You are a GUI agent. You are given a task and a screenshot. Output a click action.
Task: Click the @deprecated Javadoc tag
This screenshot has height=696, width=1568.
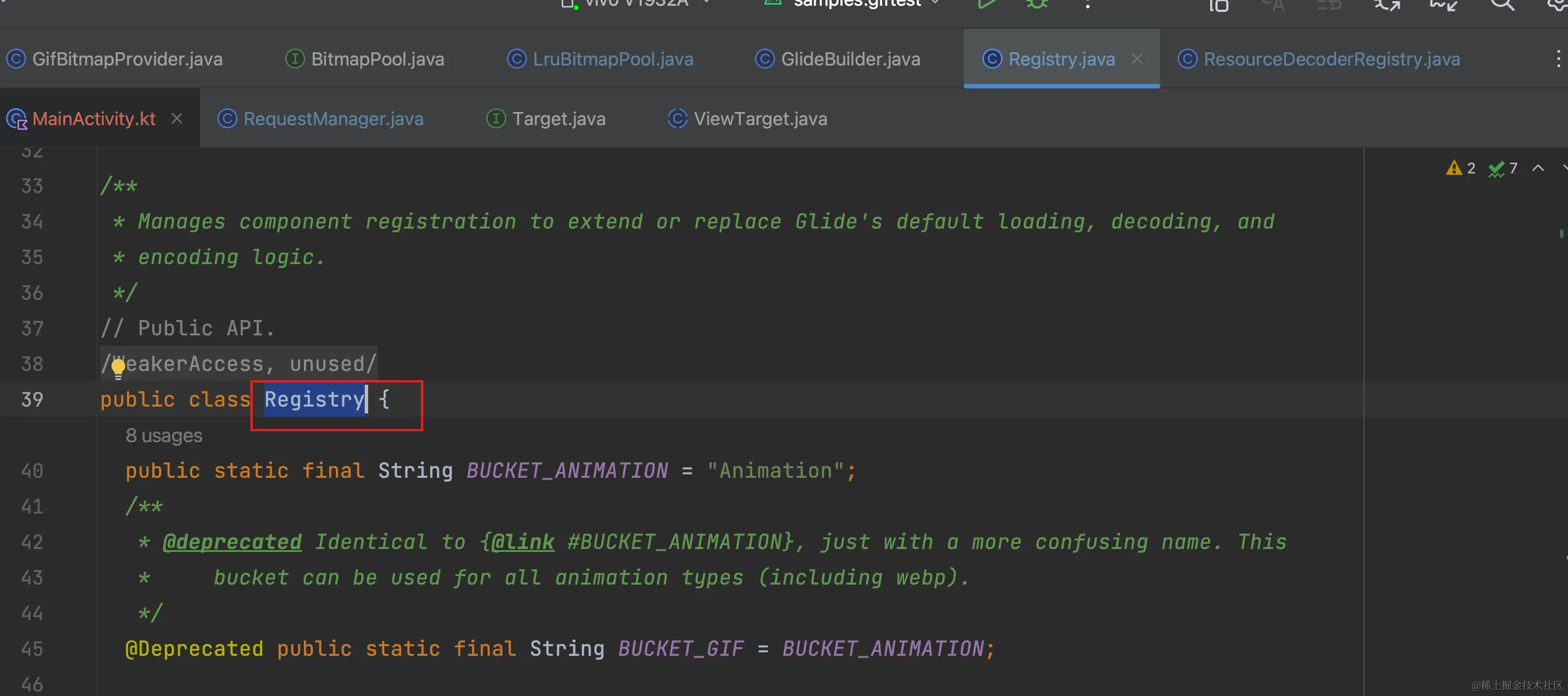pyautogui.click(x=232, y=542)
